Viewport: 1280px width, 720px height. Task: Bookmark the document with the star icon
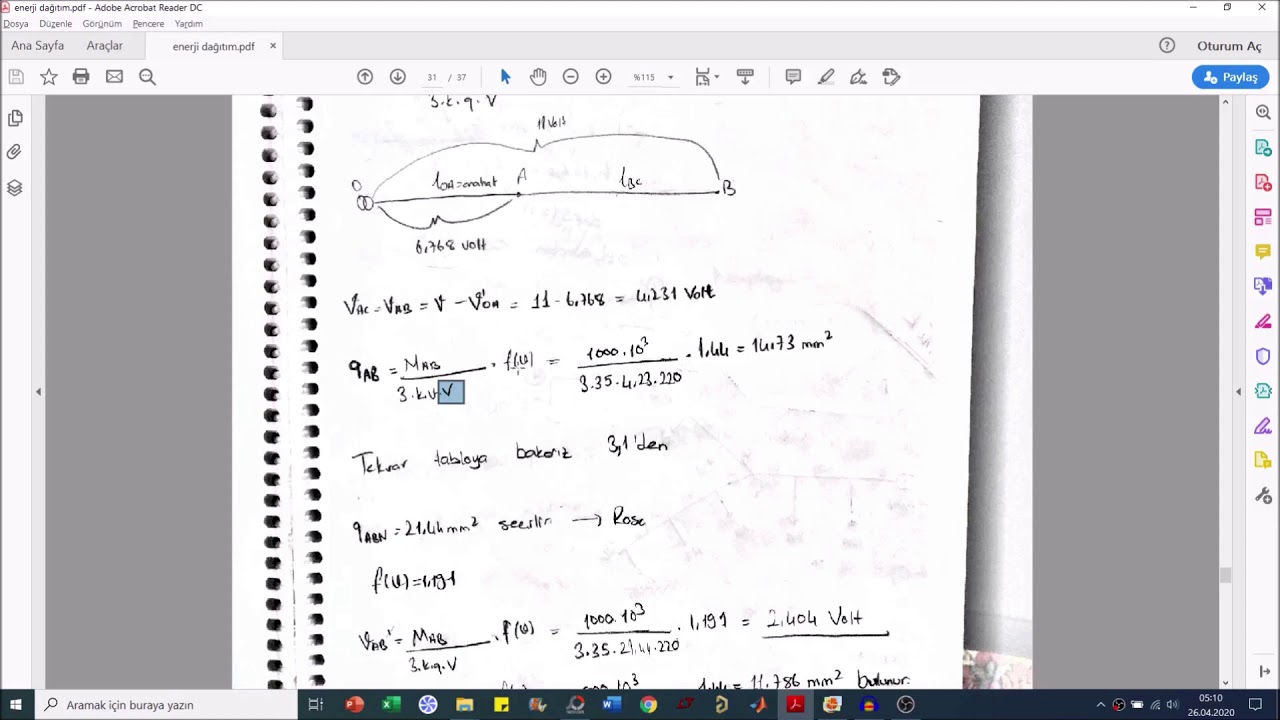point(48,77)
